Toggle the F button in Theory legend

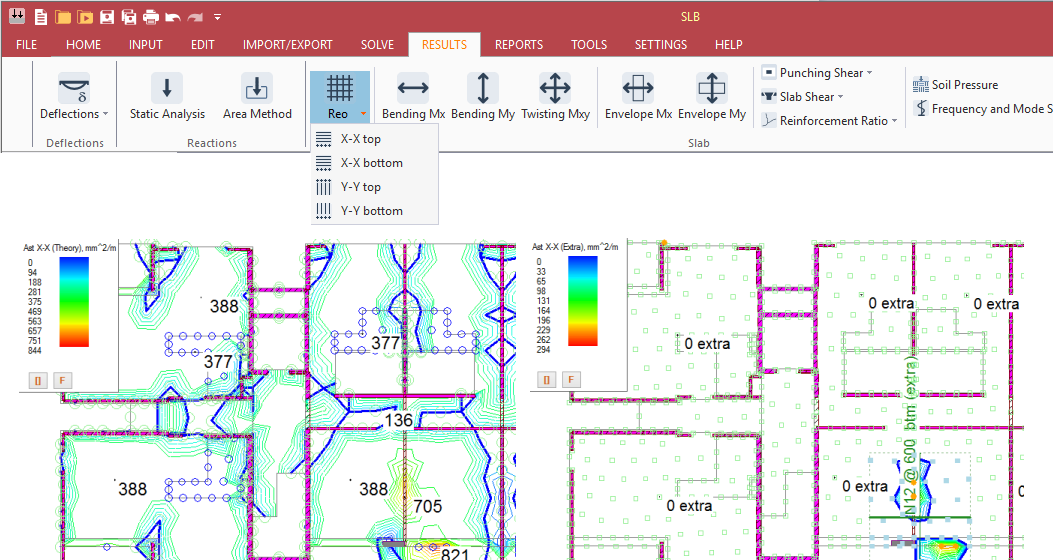pyautogui.click(x=62, y=380)
